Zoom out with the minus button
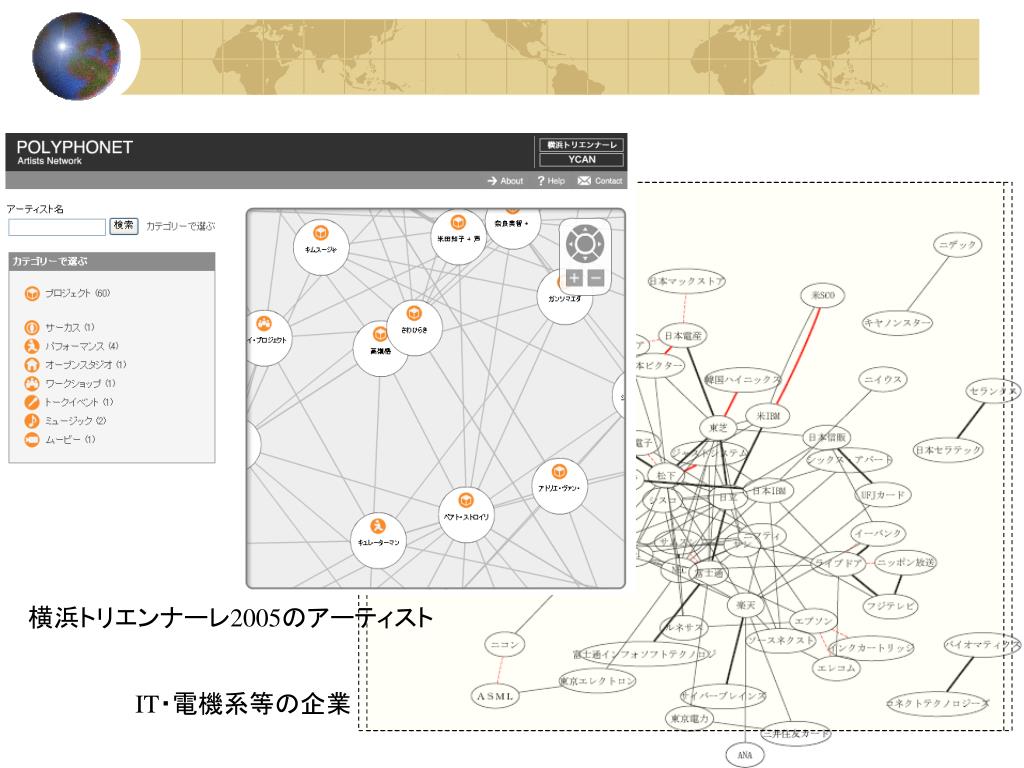1024x768 pixels. coord(595,278)
